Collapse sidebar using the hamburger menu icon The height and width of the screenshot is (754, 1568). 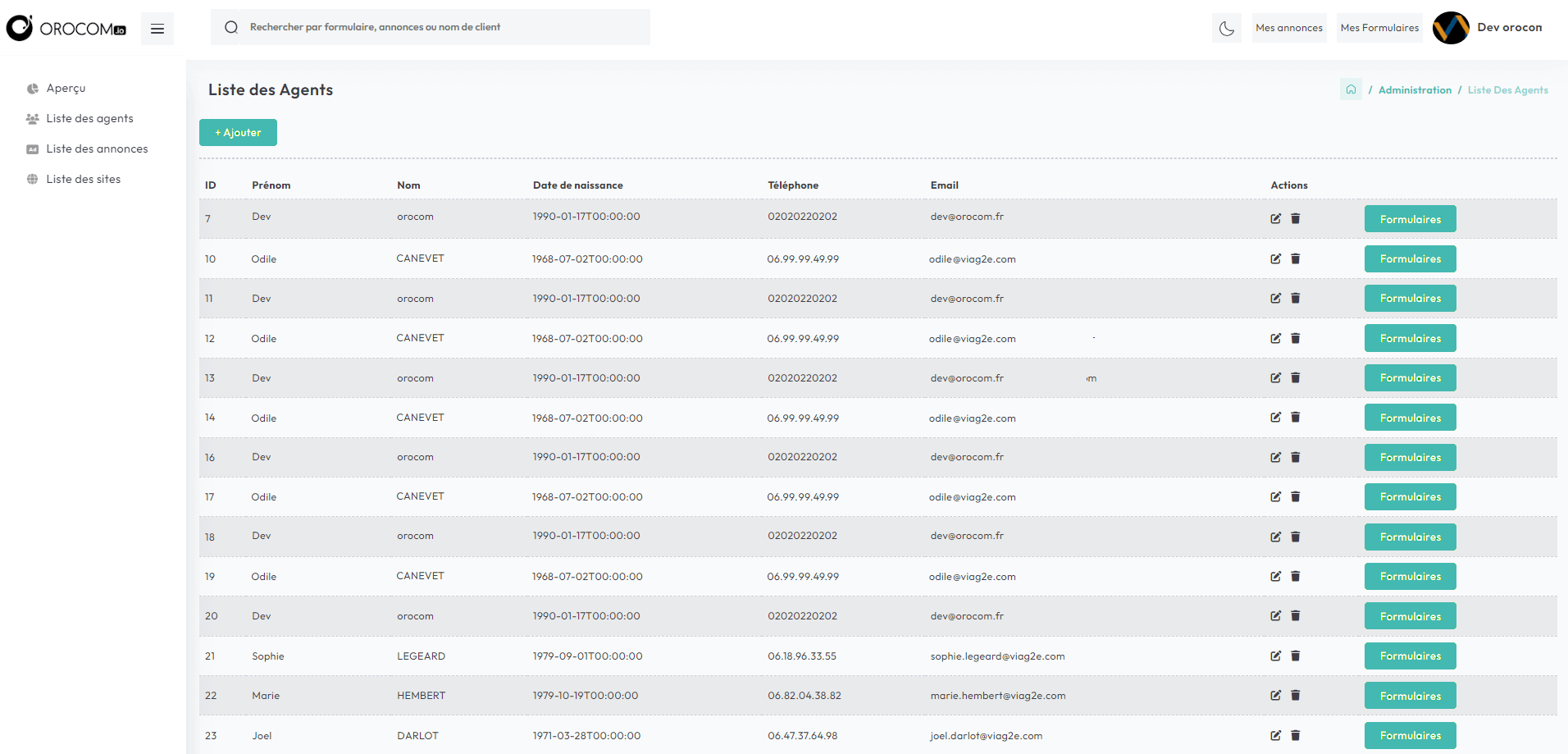point(157,29)
